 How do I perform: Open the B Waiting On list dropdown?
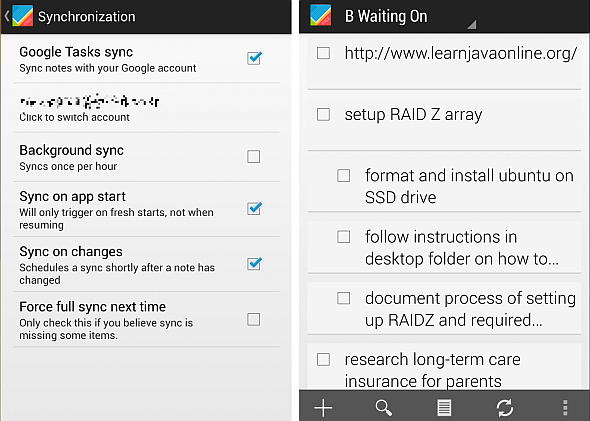(x=410, y=17)
